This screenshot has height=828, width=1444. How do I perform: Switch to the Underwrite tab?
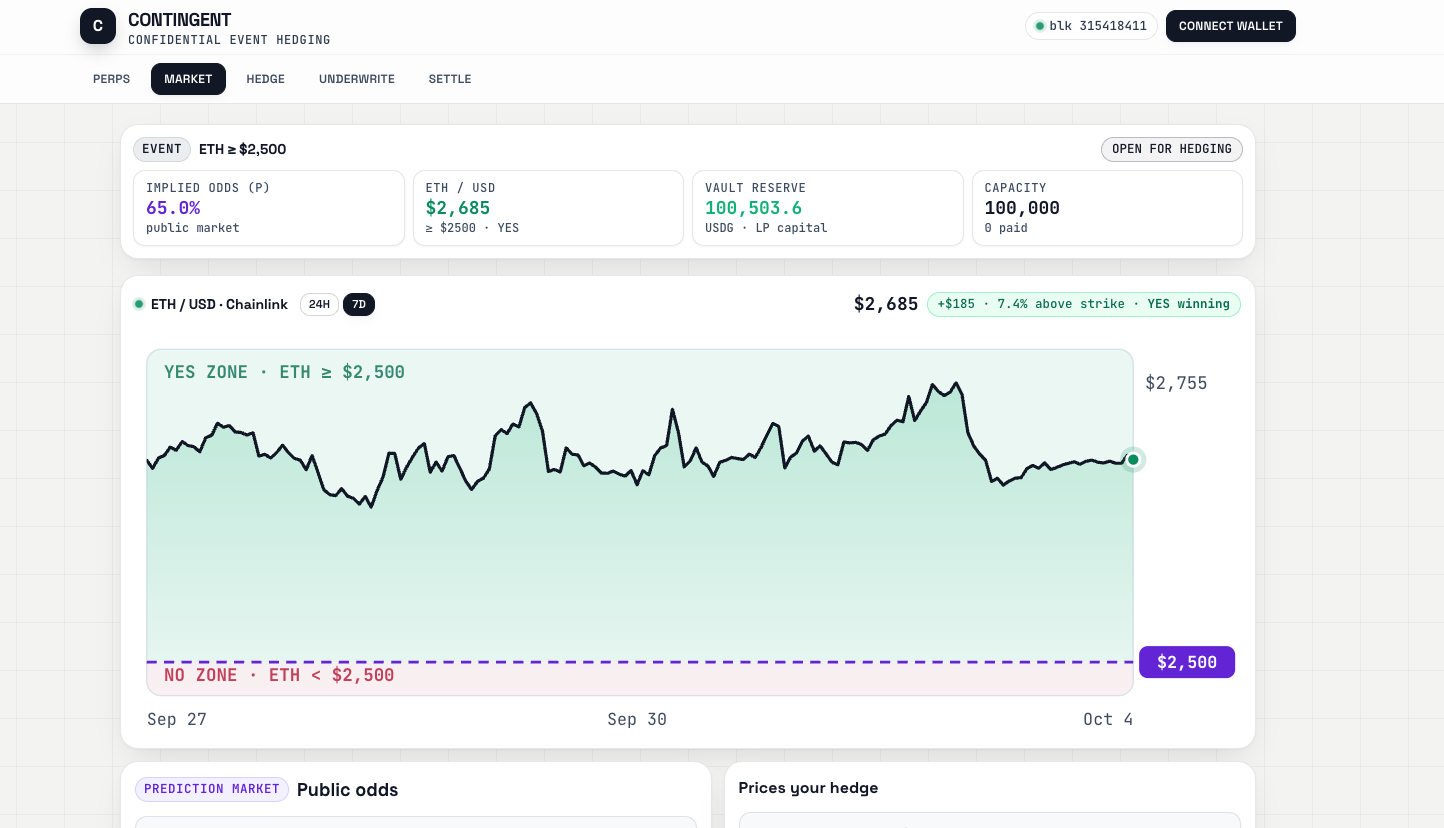click(357, 79)
